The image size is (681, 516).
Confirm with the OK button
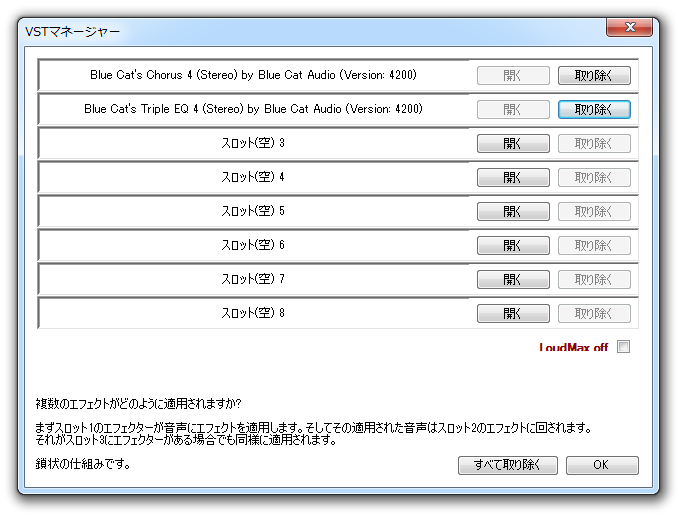point(602,465)
